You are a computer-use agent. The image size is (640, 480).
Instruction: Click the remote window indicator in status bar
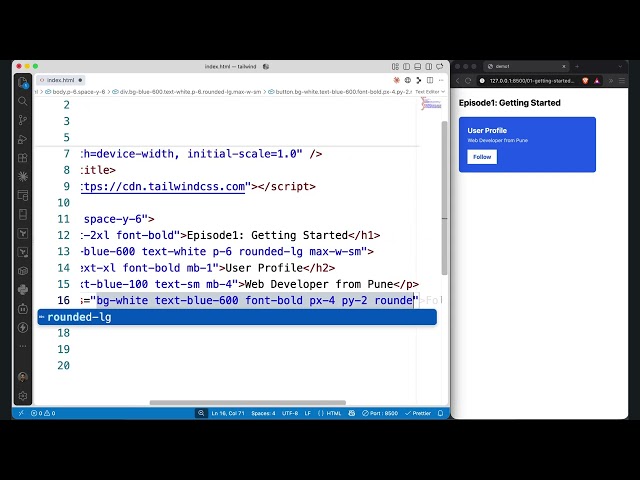coord(21,413)
